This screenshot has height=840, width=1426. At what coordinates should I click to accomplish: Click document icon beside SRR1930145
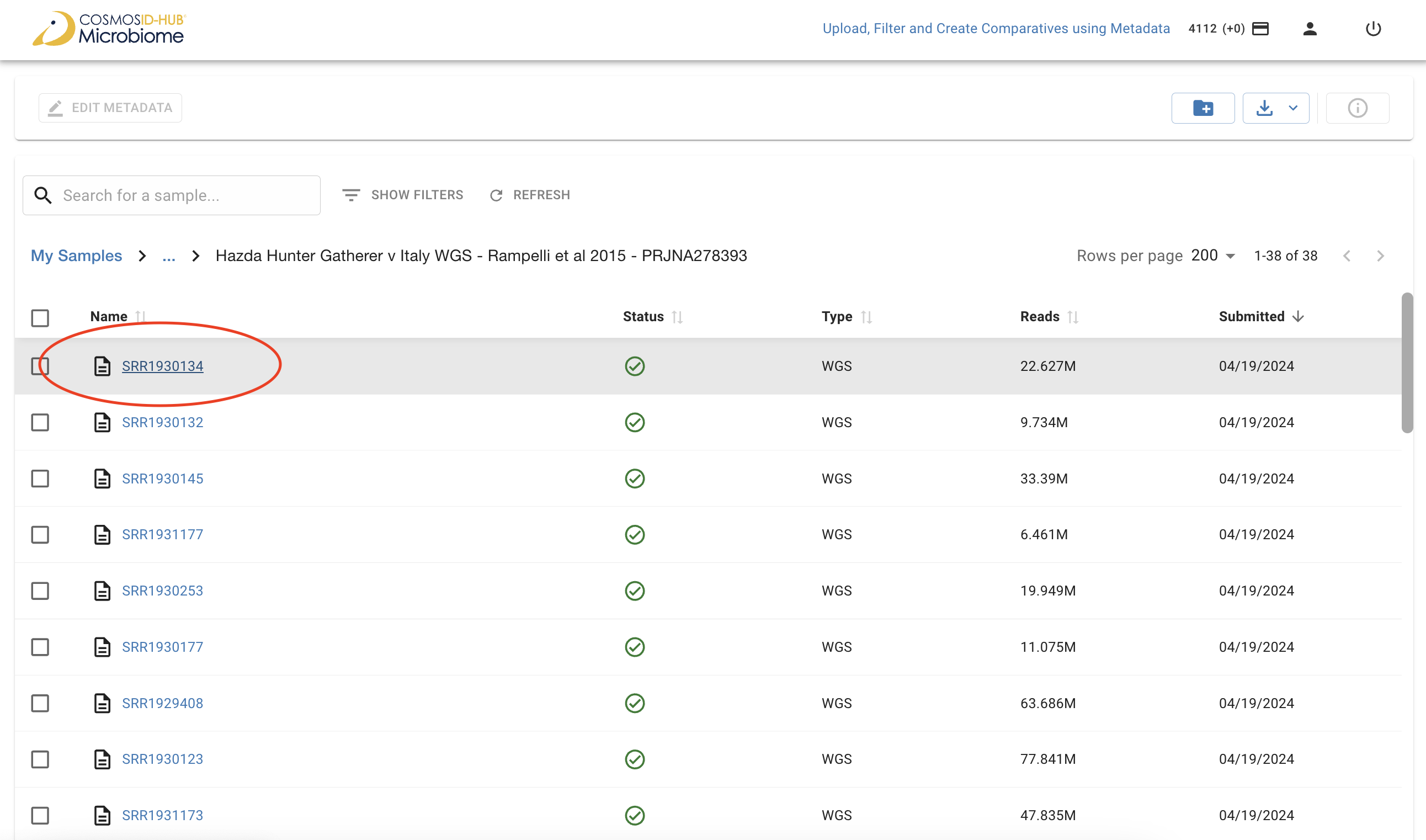102,479
